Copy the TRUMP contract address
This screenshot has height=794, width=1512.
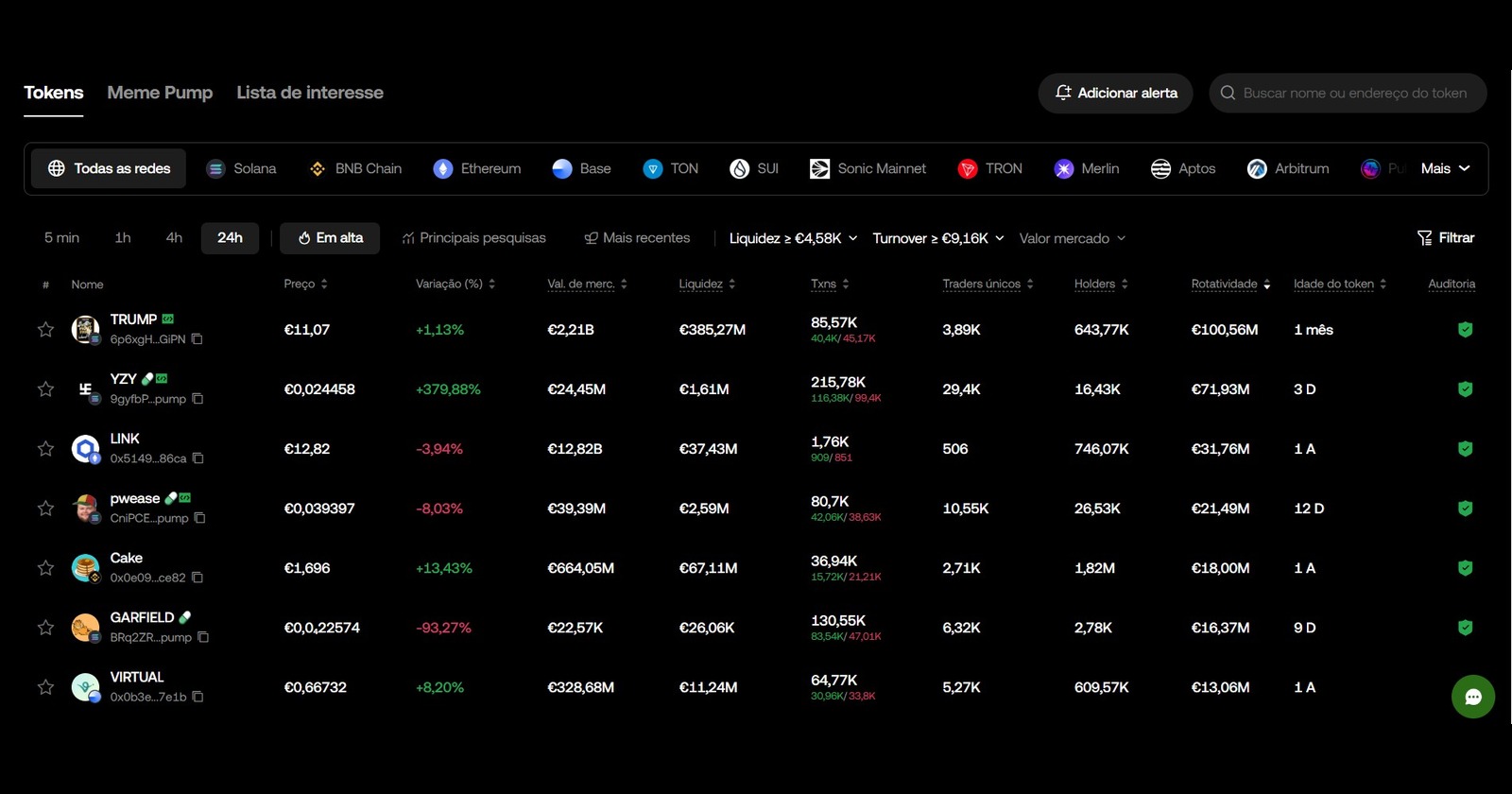[198, 339]
